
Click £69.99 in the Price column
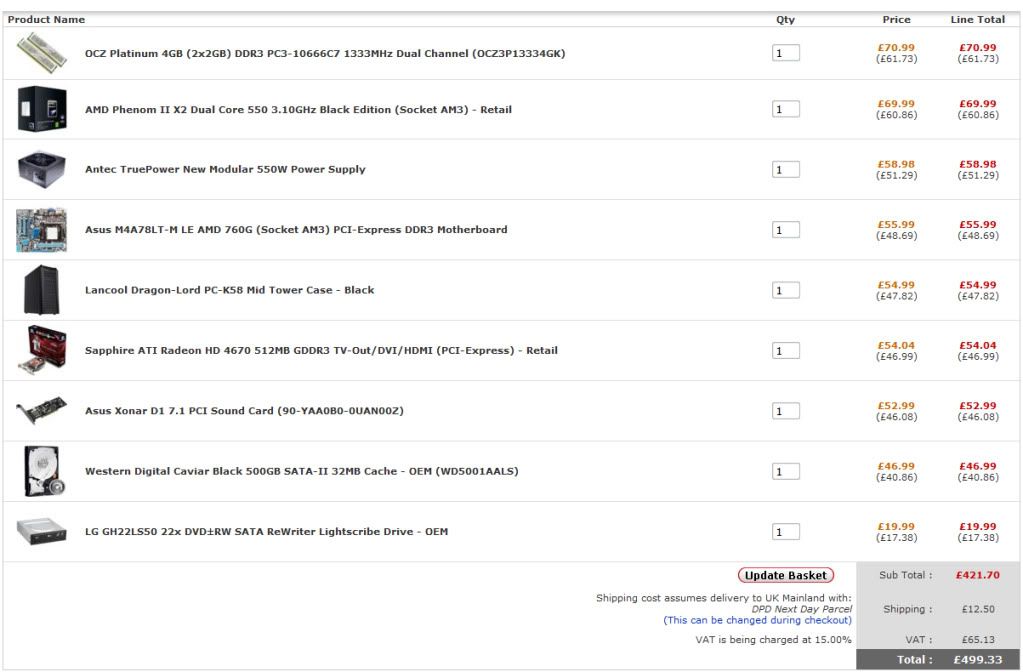896,104
